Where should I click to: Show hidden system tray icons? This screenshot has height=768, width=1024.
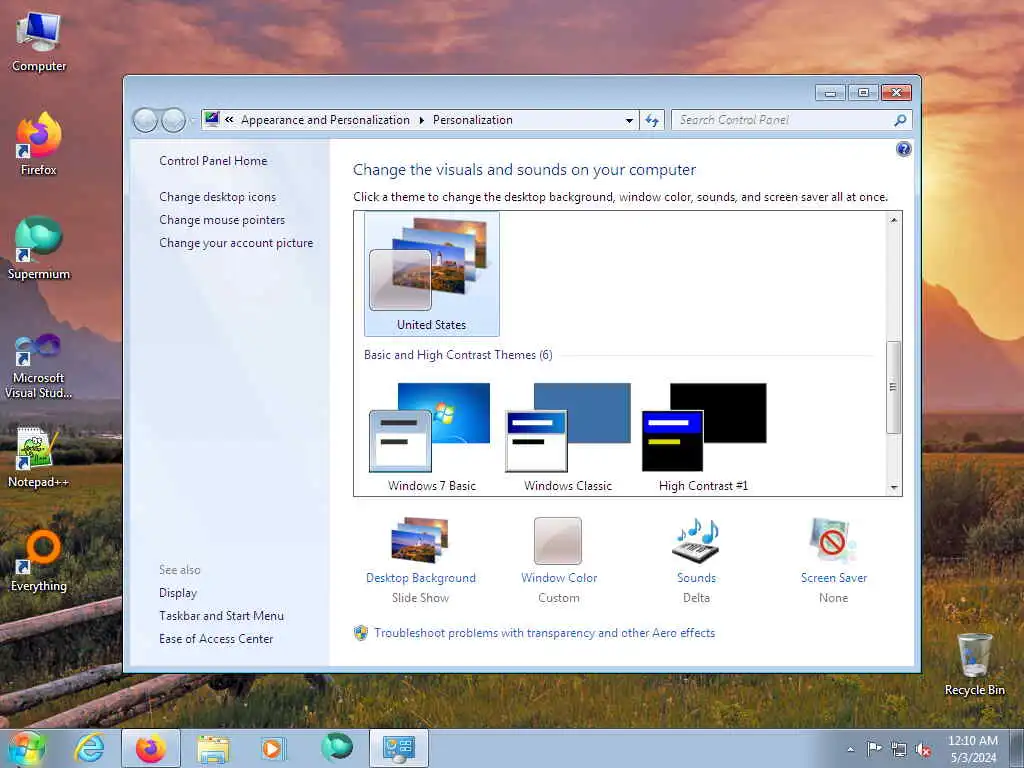(850, 749)
